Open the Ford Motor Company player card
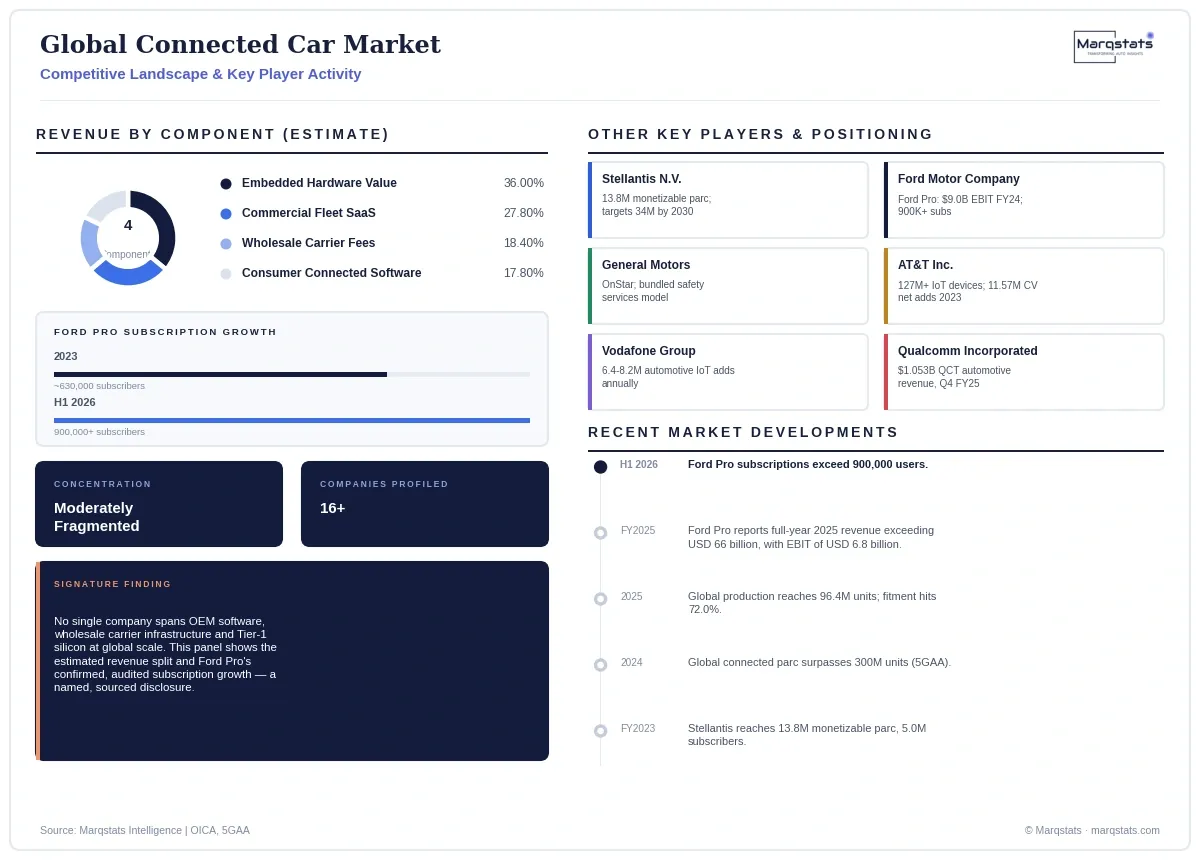The height and width of the screenshot is (860, 1200). (x=1024, y=200)
